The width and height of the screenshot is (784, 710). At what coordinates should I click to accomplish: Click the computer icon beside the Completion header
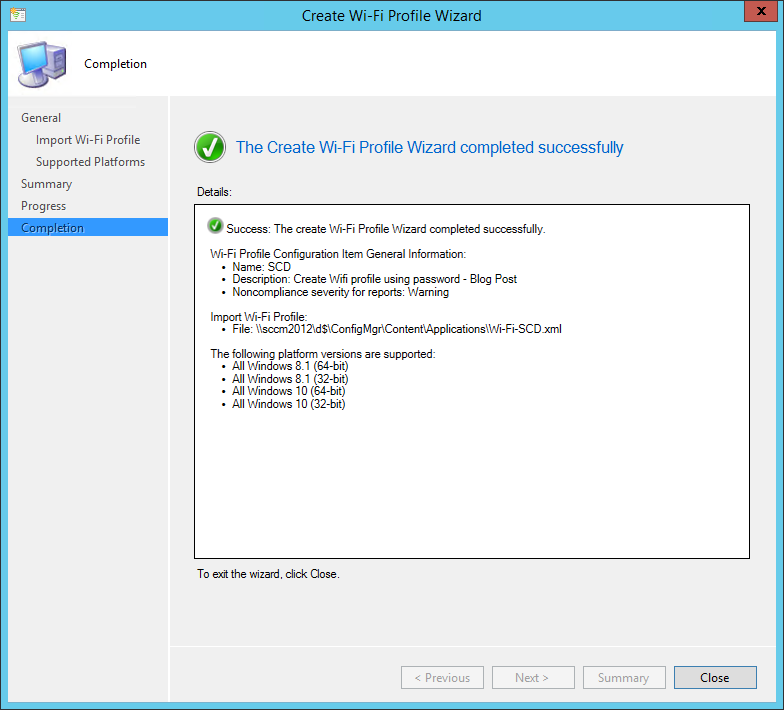[x=42, y=64]
